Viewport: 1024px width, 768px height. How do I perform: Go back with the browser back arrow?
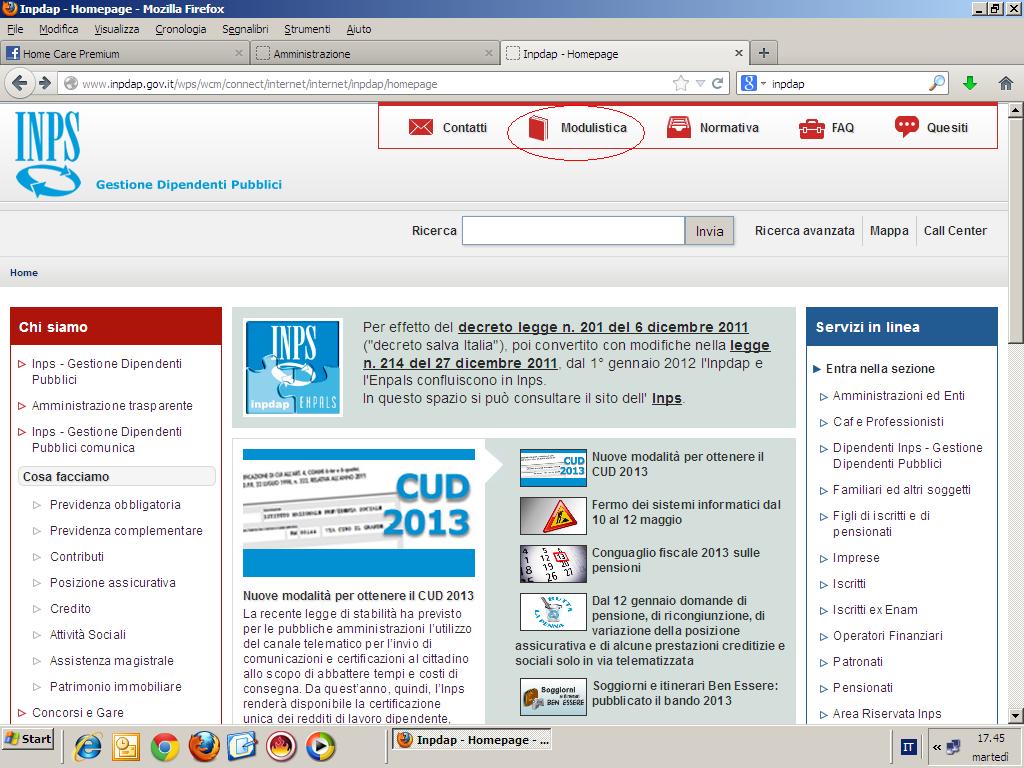[20, 83]
